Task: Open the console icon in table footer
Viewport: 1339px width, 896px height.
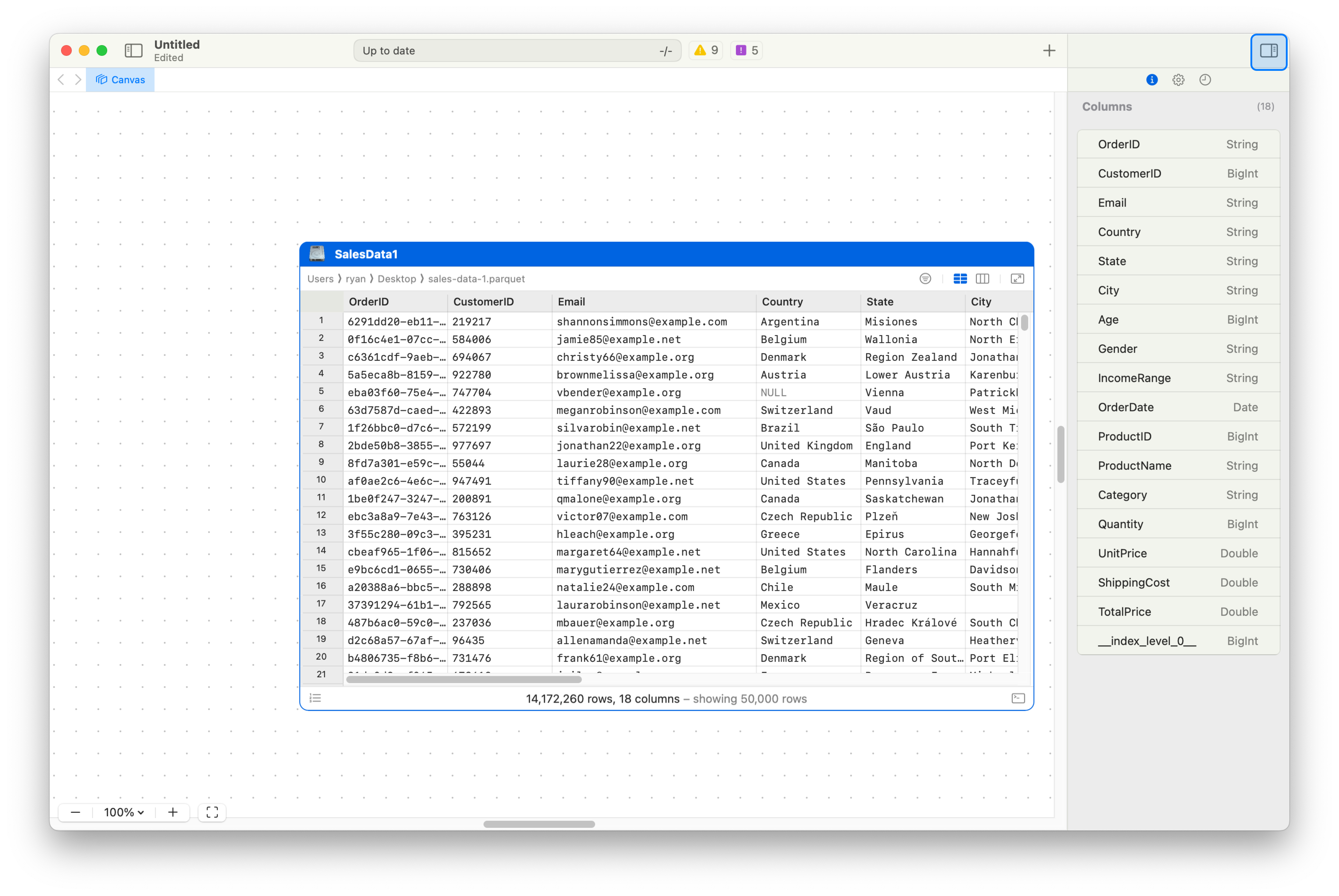Action: pos(1018,698)
